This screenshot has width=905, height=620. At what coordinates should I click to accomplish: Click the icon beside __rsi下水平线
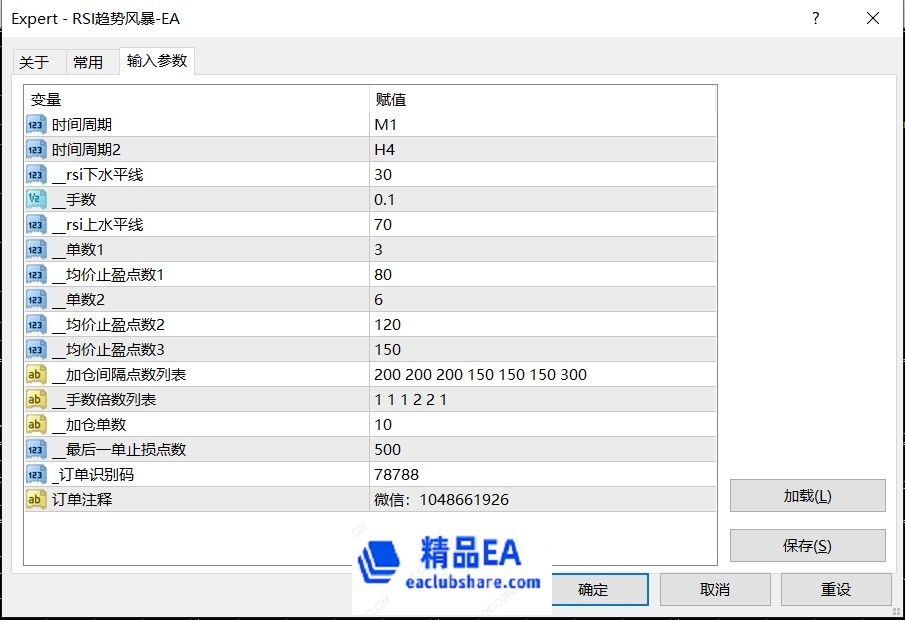36,174
